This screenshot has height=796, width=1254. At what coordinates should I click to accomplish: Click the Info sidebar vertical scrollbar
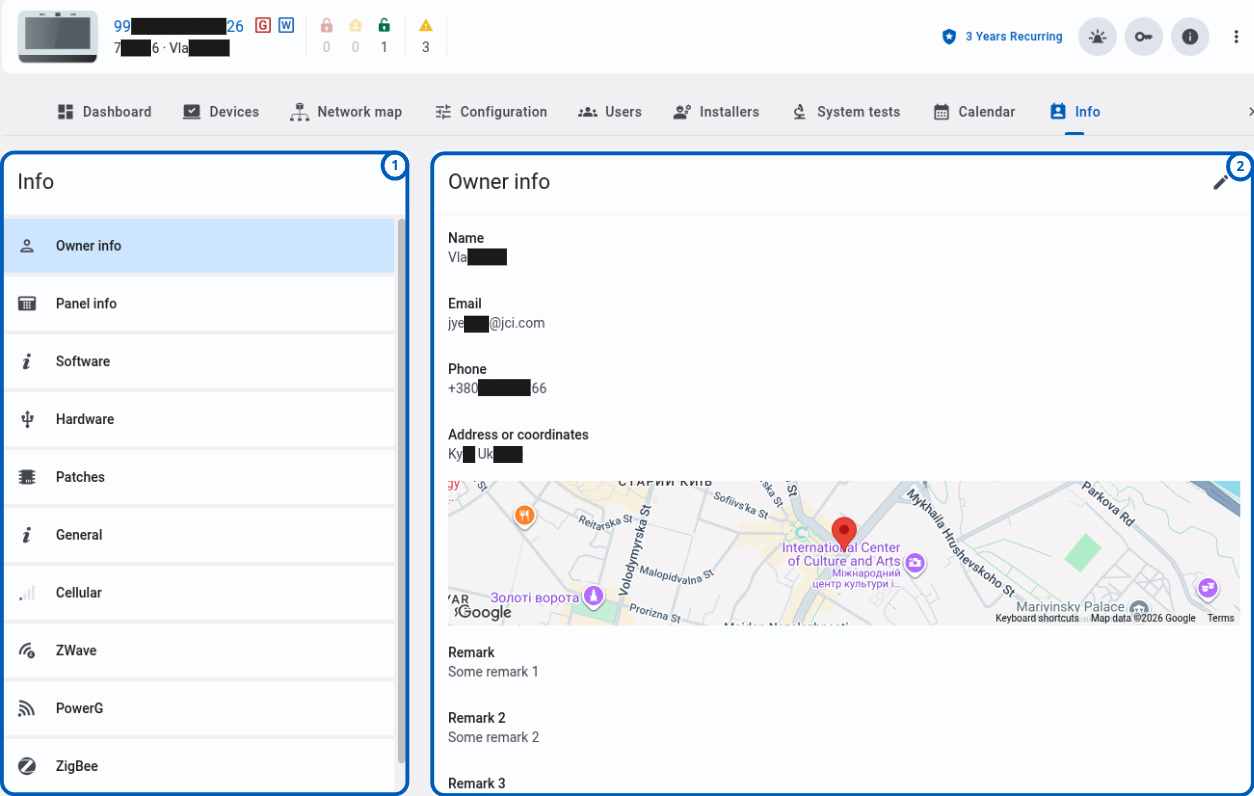coord(401,490)
